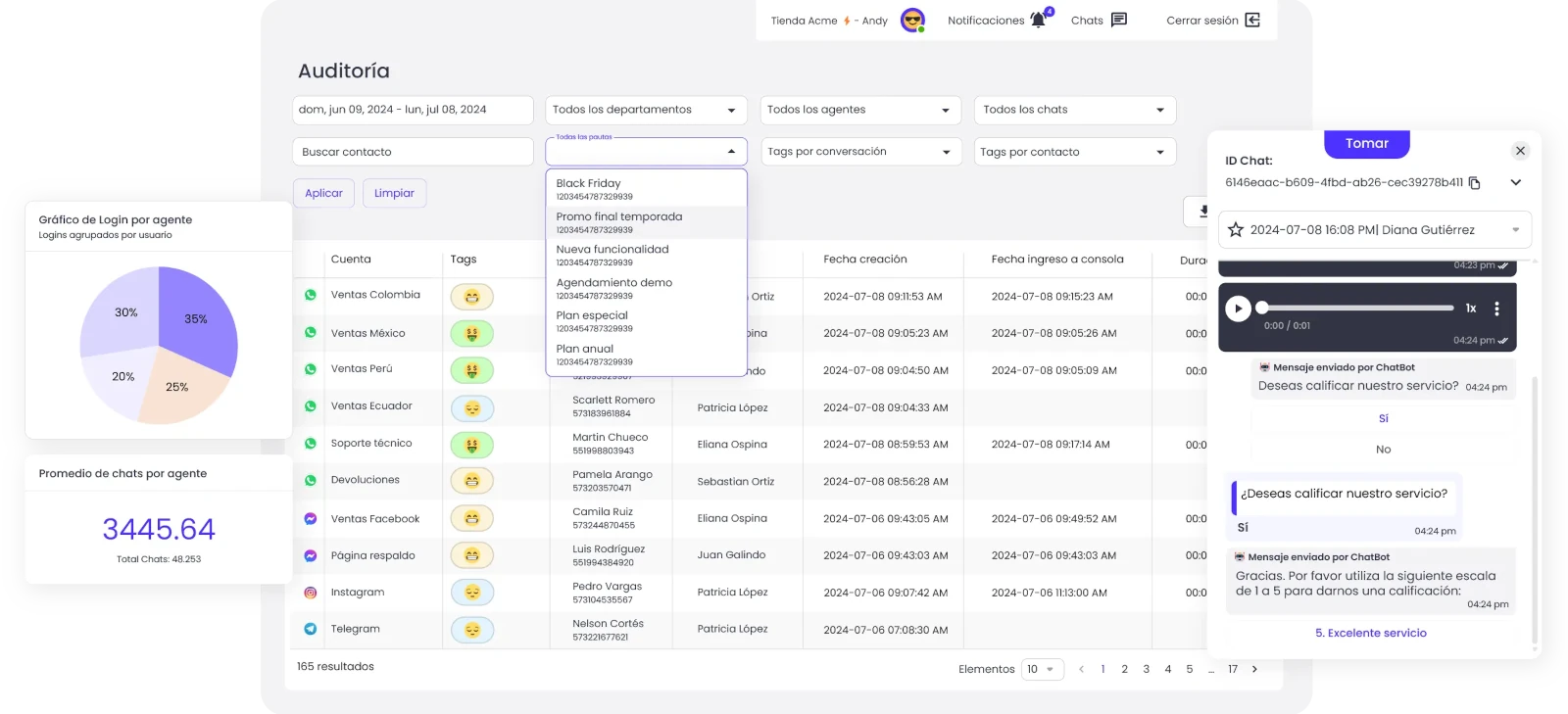
Task: Open Chats message icon in header
Action: 1119,20
